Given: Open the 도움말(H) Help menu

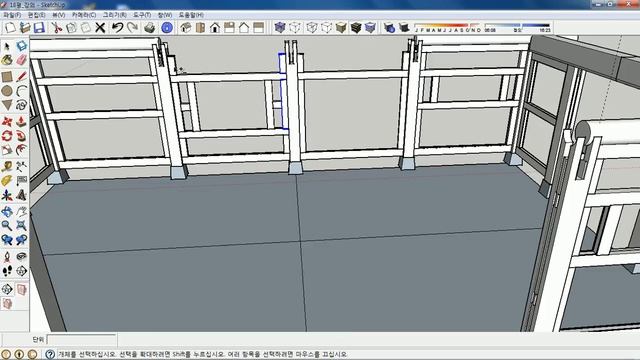Looking at the screenshot, I should tap(191, 15).
